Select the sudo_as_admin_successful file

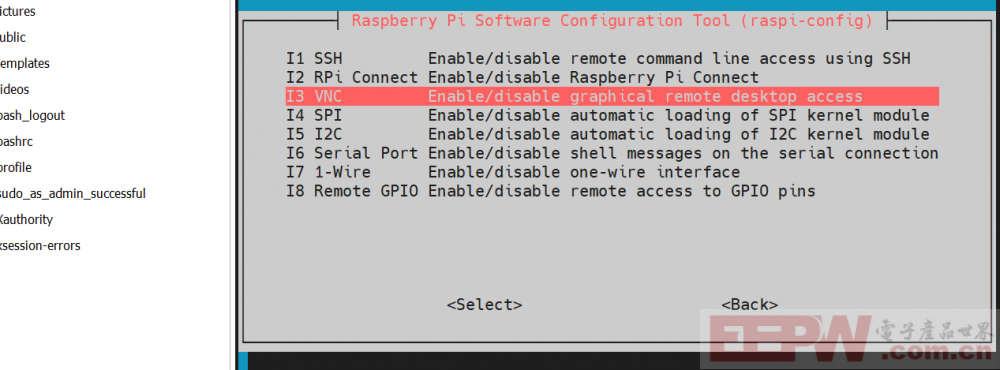[73, 193]
